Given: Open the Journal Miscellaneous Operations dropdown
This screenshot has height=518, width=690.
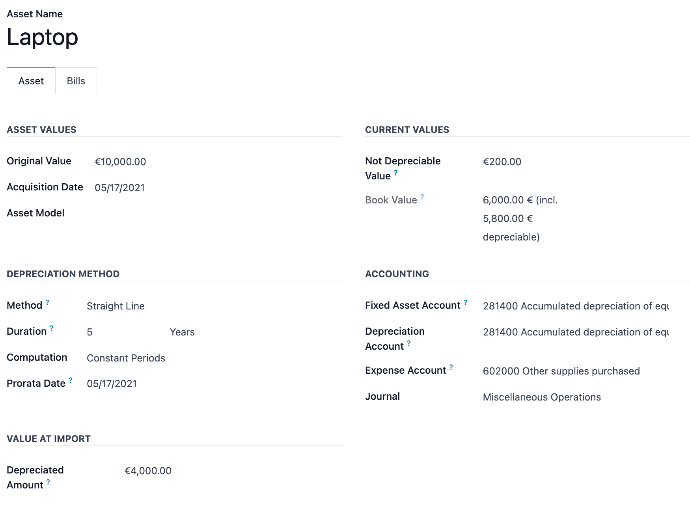Looking at the screenshot, I should click(x=542, y=397).
